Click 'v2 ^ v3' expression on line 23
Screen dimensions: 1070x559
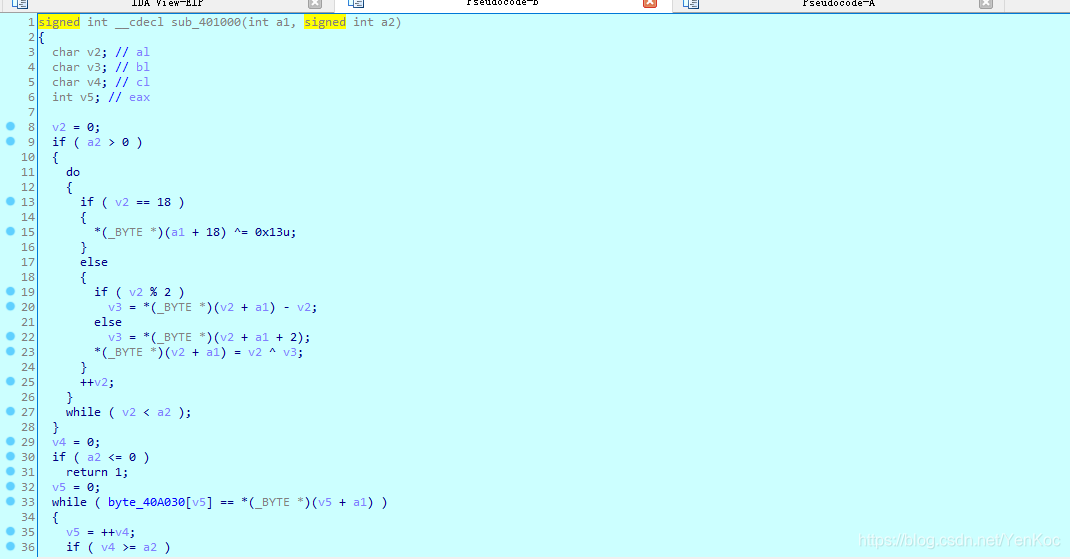[274, 352]
